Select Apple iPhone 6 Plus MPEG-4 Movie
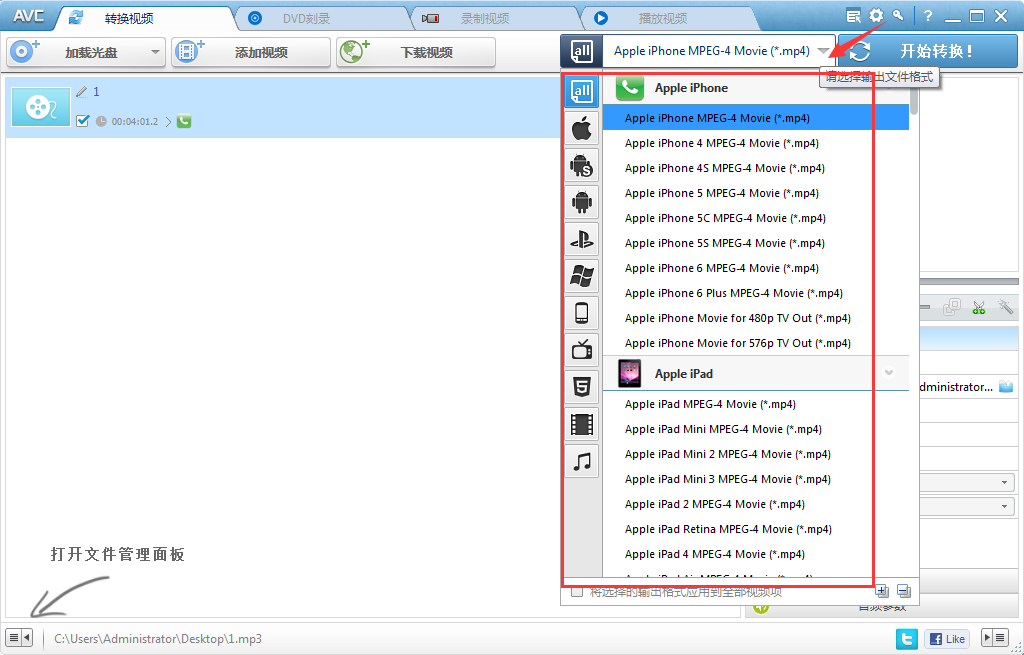The height and width of the screenshot is (655, 1024). pyautogui.click(x=756, y=293)
